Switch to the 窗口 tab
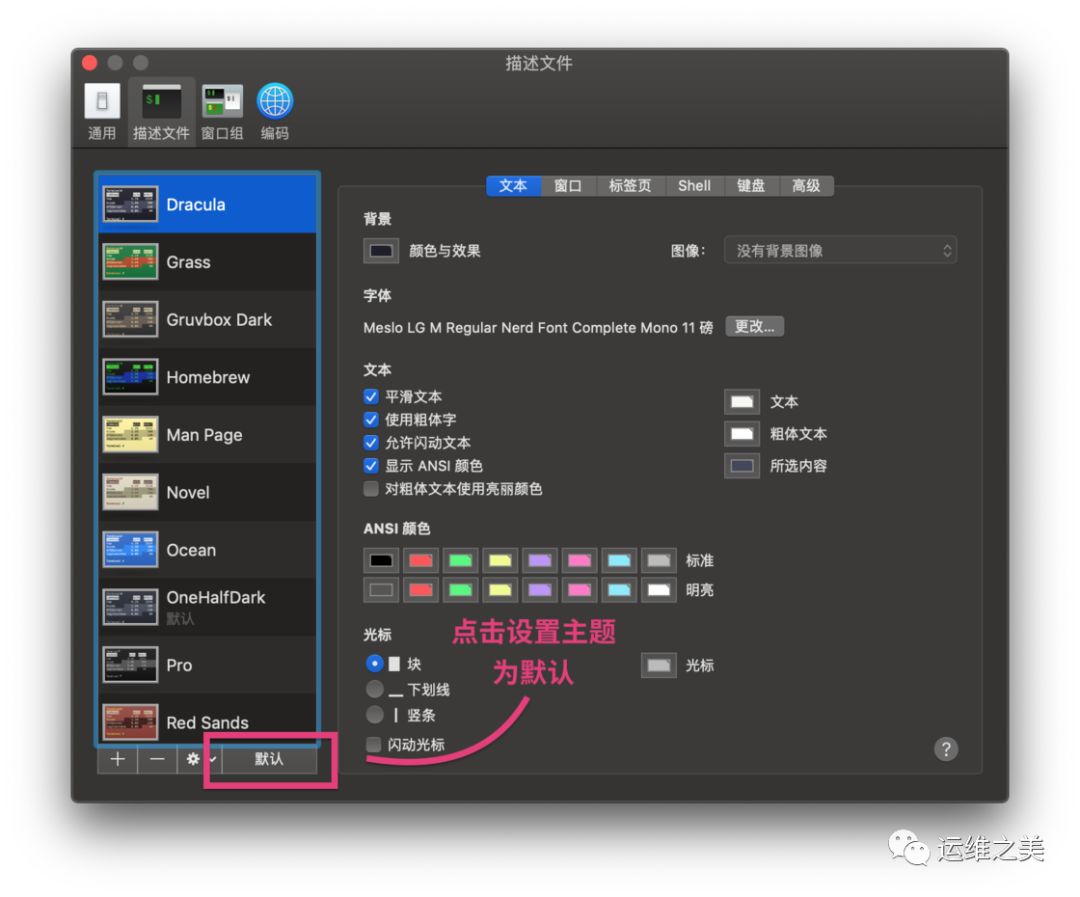 coord(568,186)
